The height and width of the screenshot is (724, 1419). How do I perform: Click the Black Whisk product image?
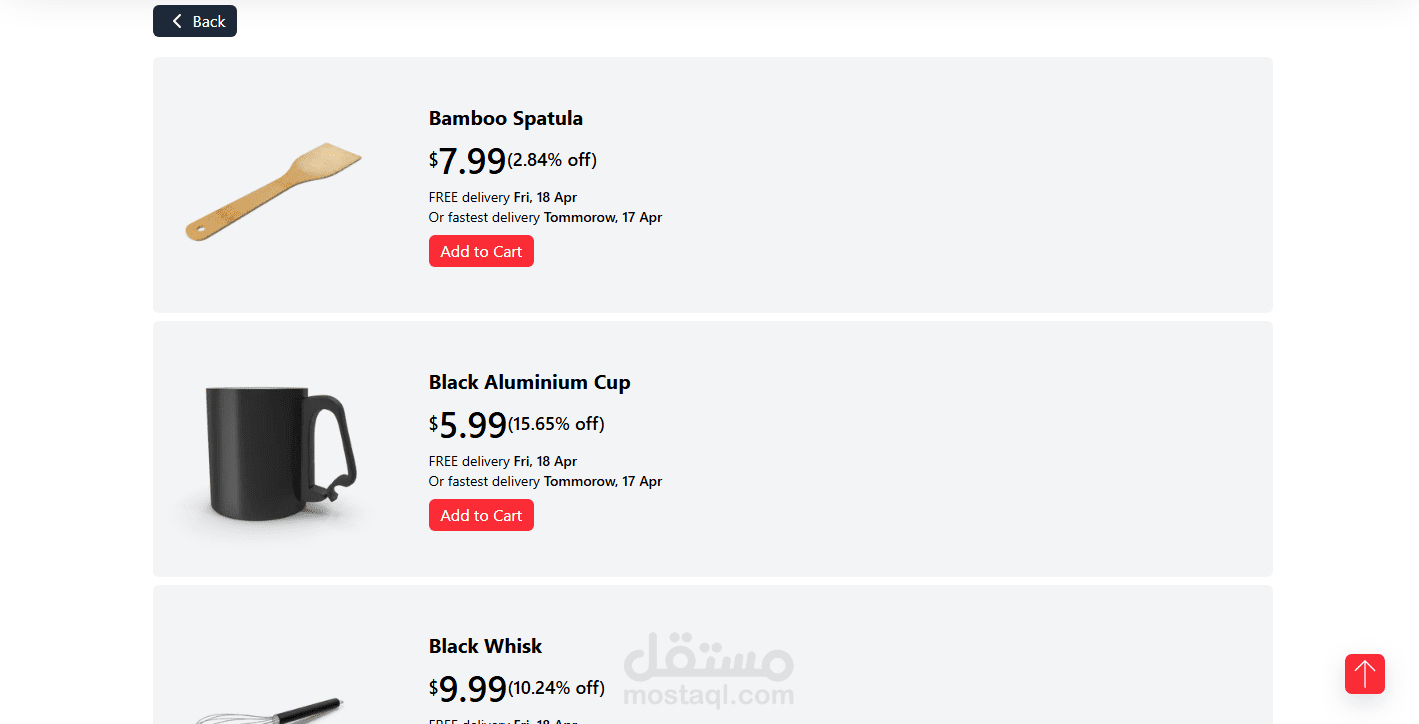pyautogui.click(x=270, y=709)
